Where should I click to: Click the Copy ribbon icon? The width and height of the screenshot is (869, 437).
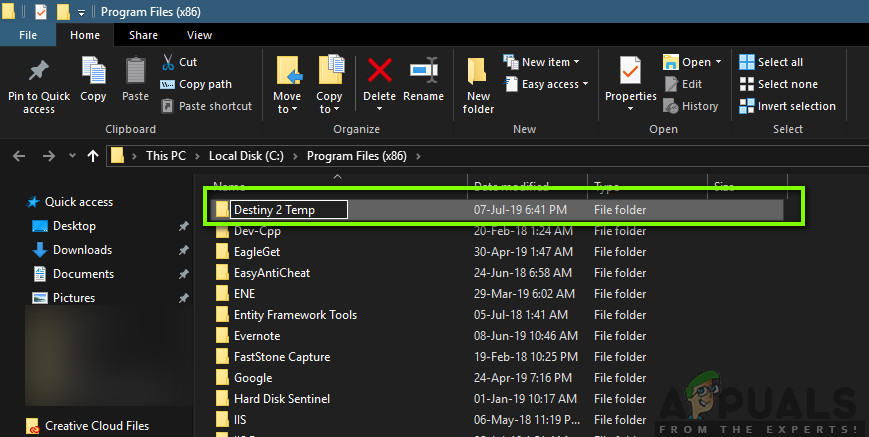pos(93,70)
